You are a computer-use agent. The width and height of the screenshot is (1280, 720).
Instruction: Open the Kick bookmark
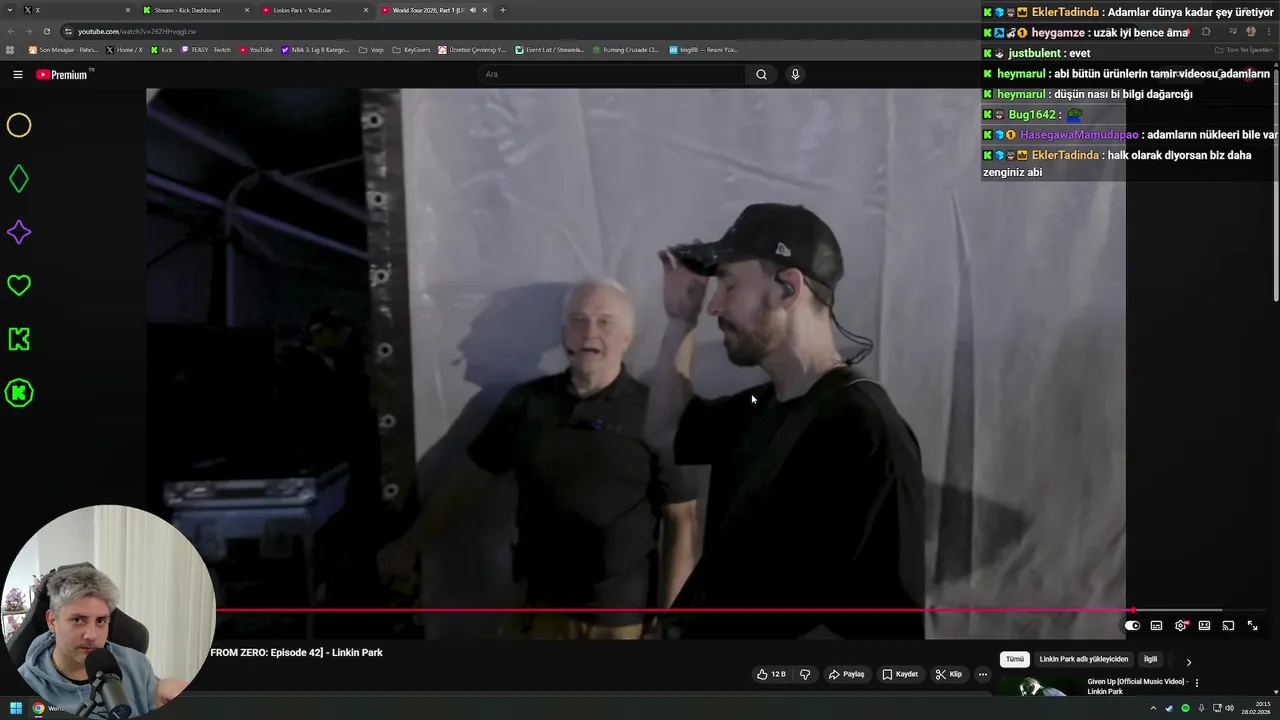click(x=162, y=49)
